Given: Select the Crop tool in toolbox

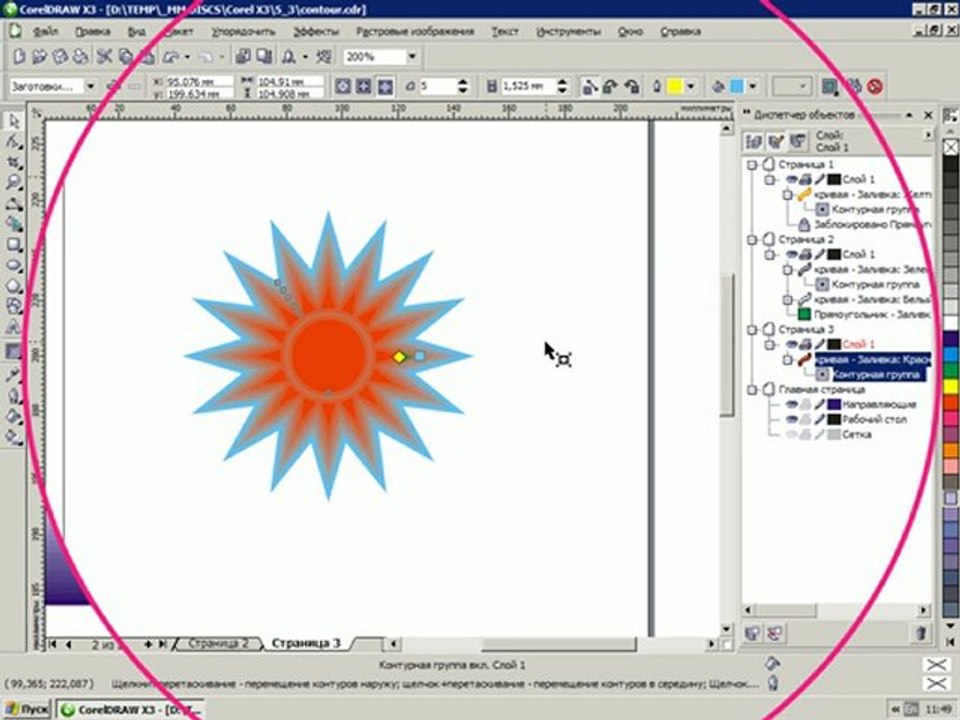Looking at the screenshot, I should [13, 163].
